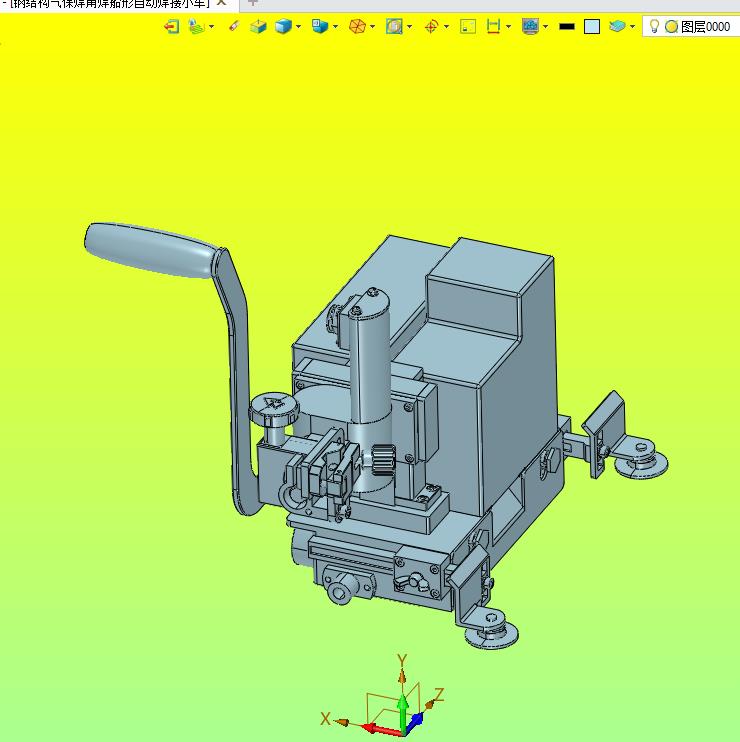Open the zoom options dropdown arrow
The height and width of the screenshot is (742, 740).
(409, 26)
